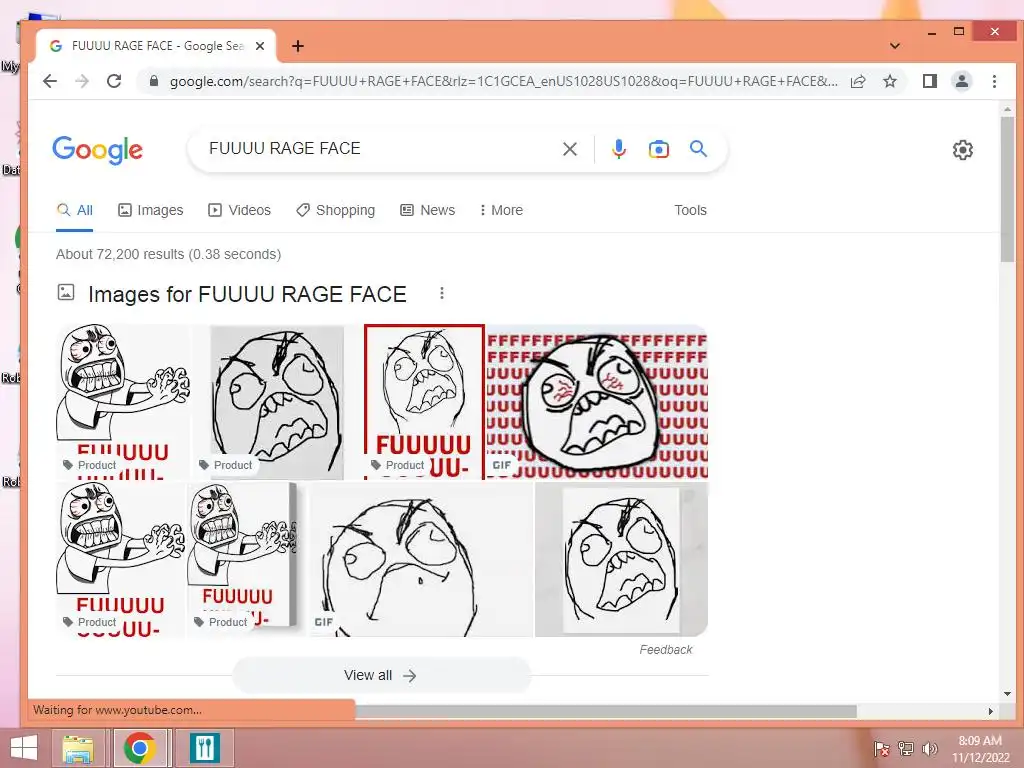Click the FUUUU RAGE FACE search field
Viewport: 1024px width, 768px height.
[x=379, y=149]
